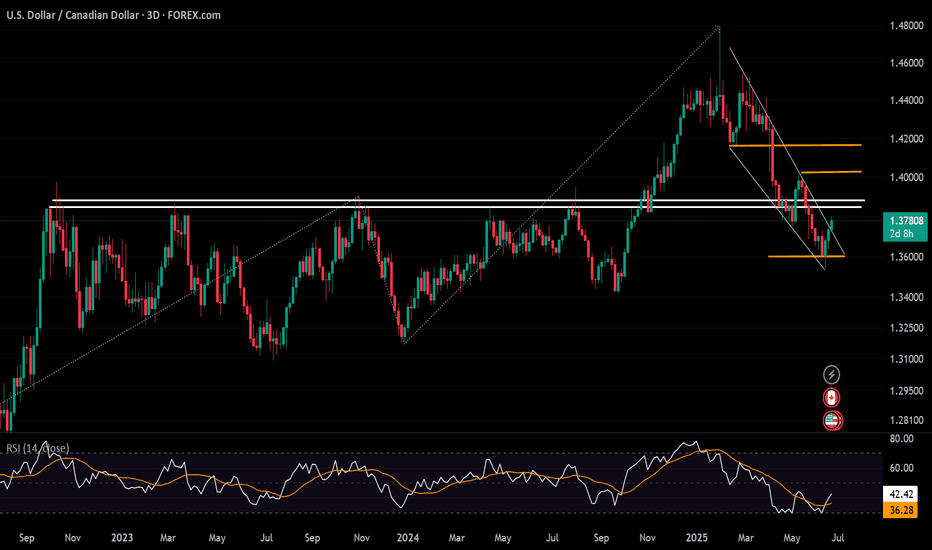Click the 80.00 RSI axis label
932x550 pixels.
click(x=901, y=439)
